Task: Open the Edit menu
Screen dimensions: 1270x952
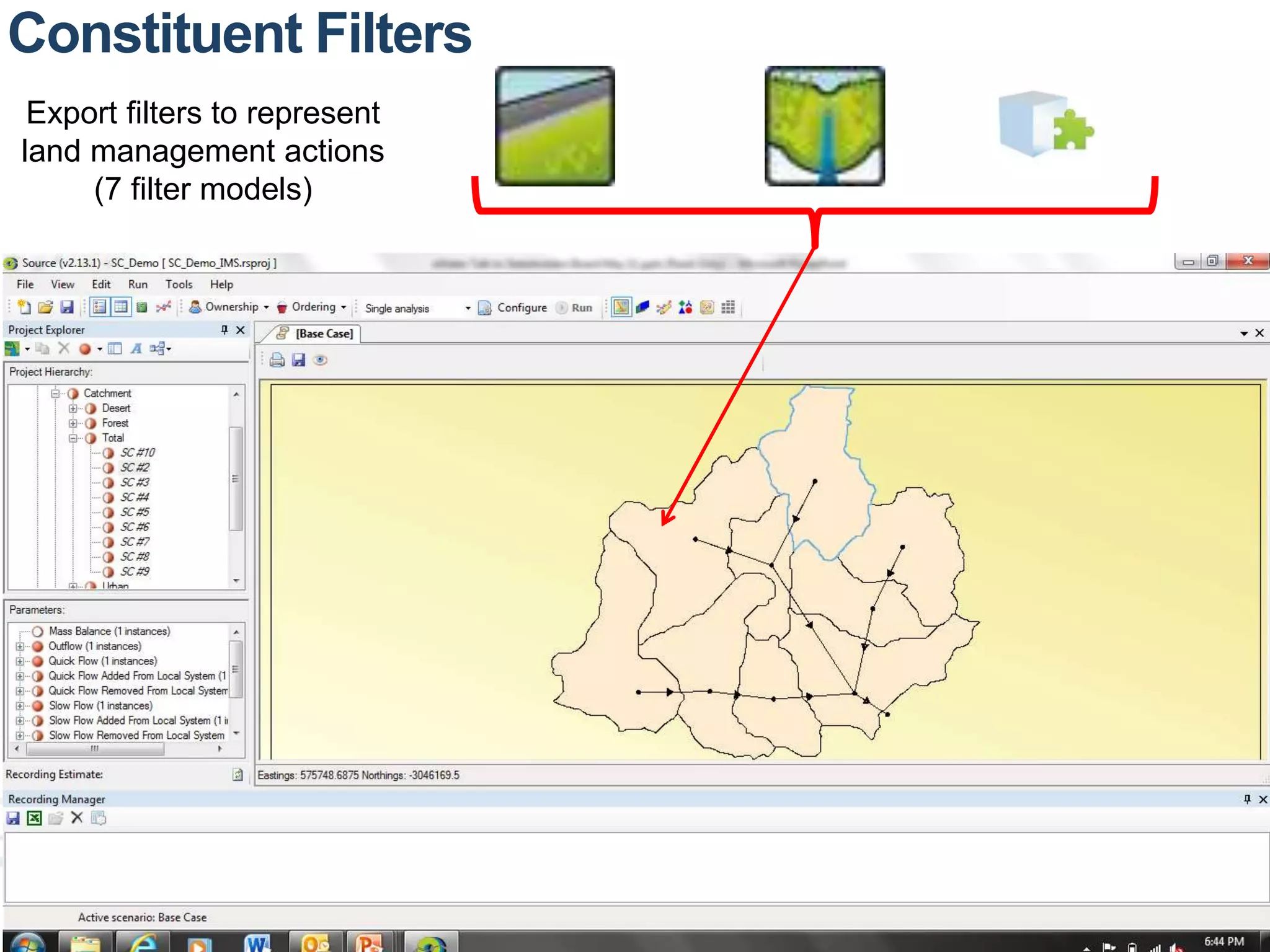Action: pyautogui.click(x=101, y=284)
